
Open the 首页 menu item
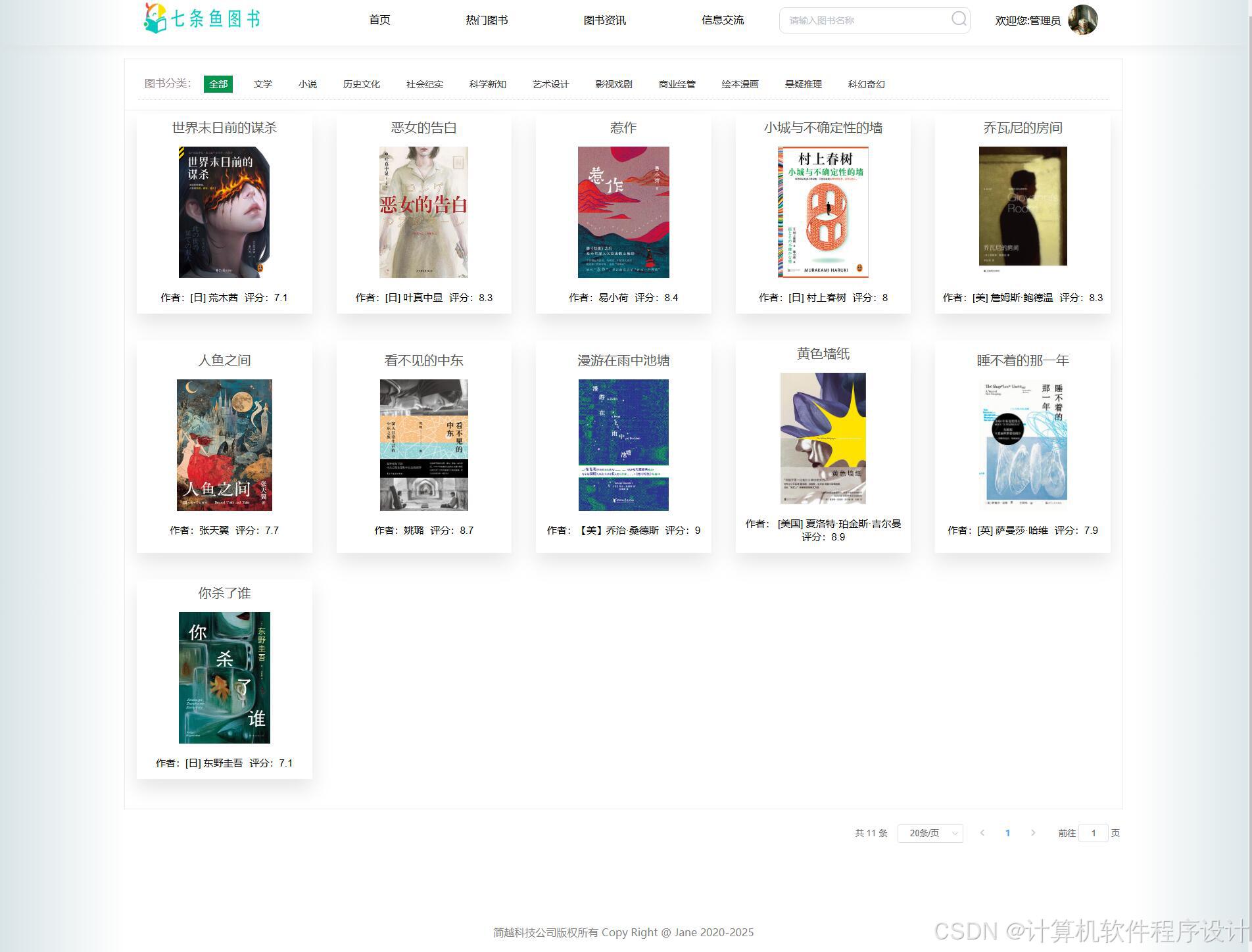379,20
